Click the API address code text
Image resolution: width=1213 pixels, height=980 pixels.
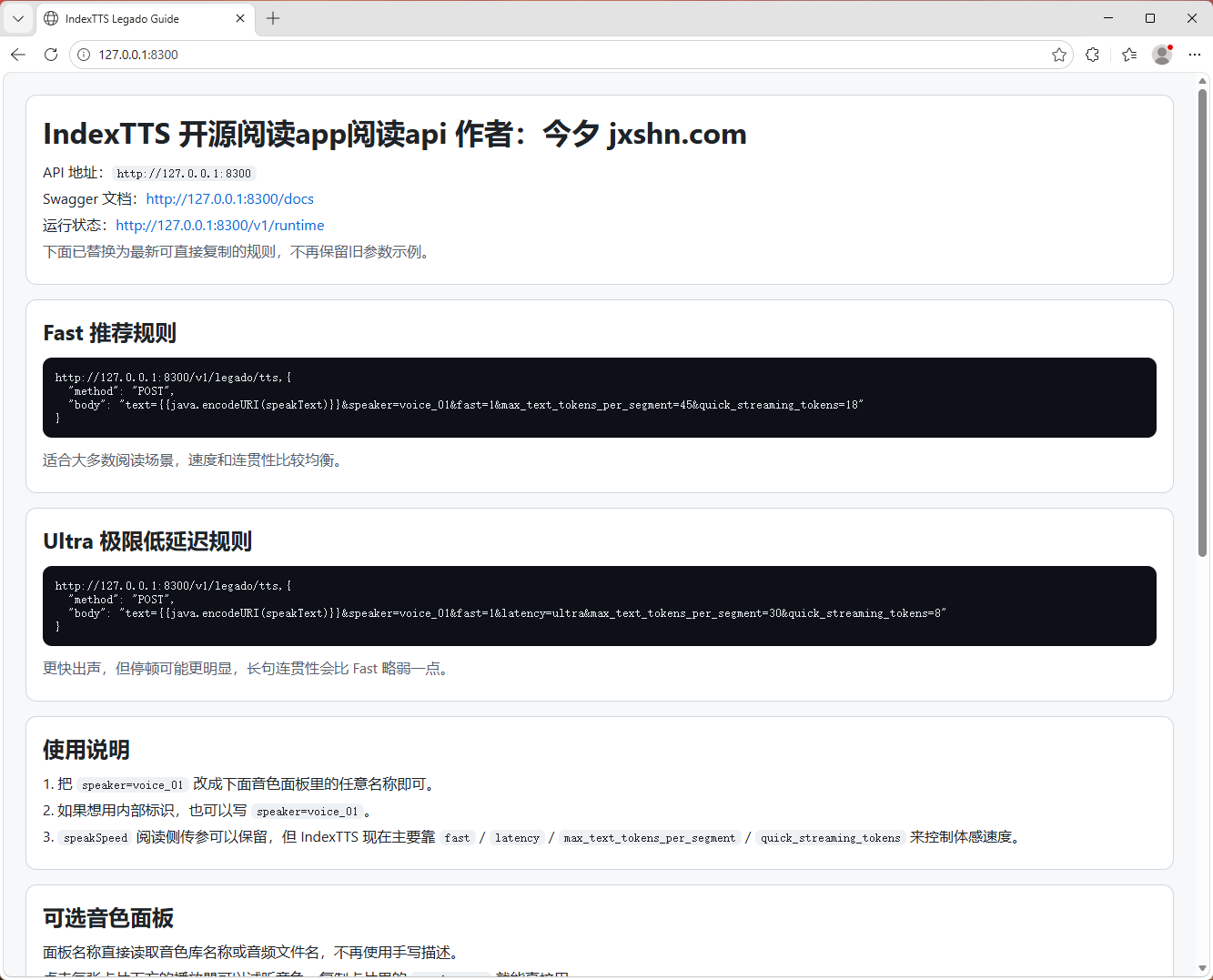pos(184,173)
